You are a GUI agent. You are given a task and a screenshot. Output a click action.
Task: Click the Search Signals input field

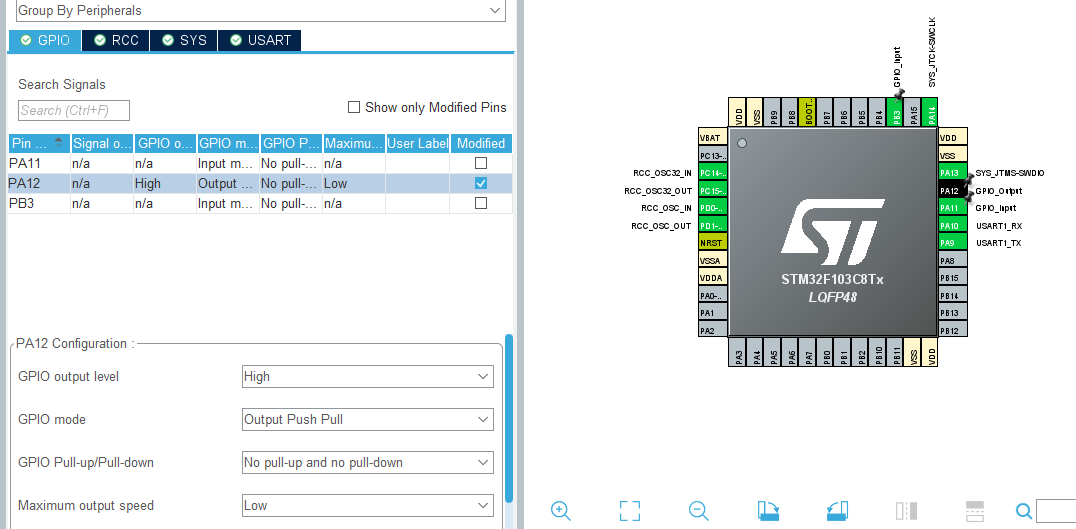coord(73,110)
